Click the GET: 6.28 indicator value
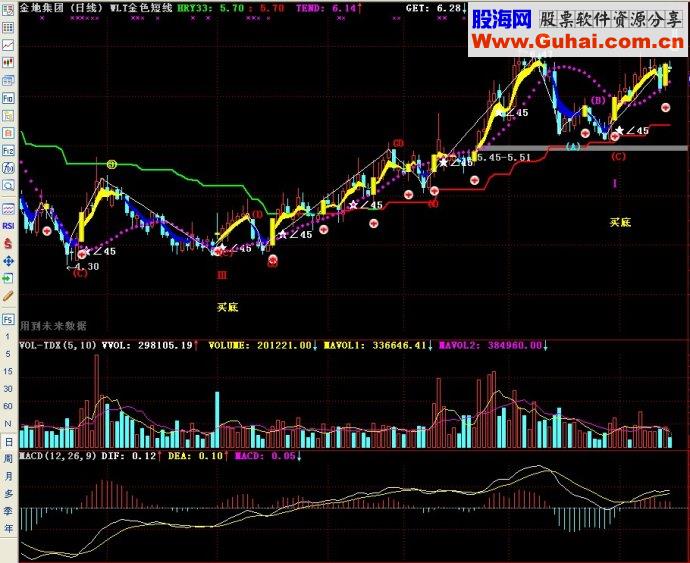This screenshot has height=563, width=690. [x=436, y=8]
